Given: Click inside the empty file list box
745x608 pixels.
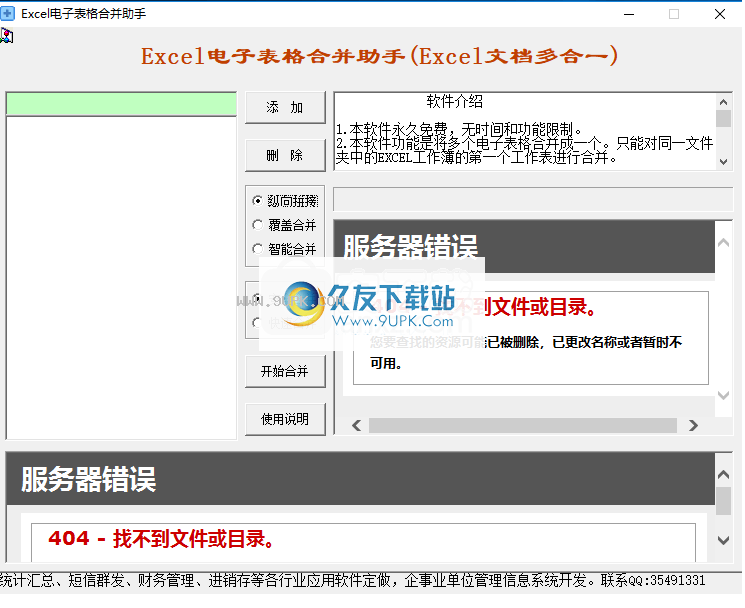Looking at the screenshot, I should 121,278.
